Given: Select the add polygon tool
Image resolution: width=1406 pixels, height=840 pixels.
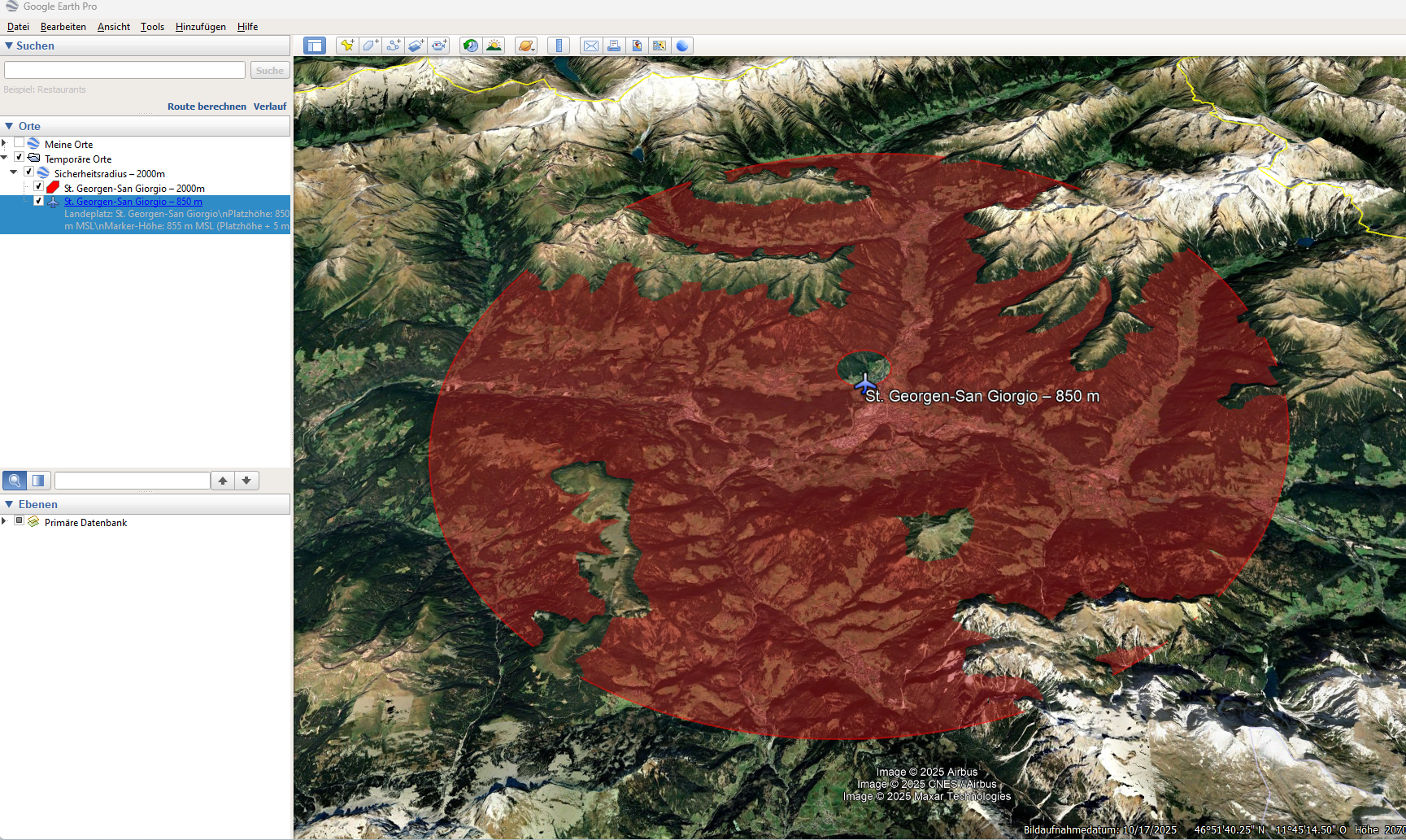Looking at the screenshot, I should [x=370, y=46].
